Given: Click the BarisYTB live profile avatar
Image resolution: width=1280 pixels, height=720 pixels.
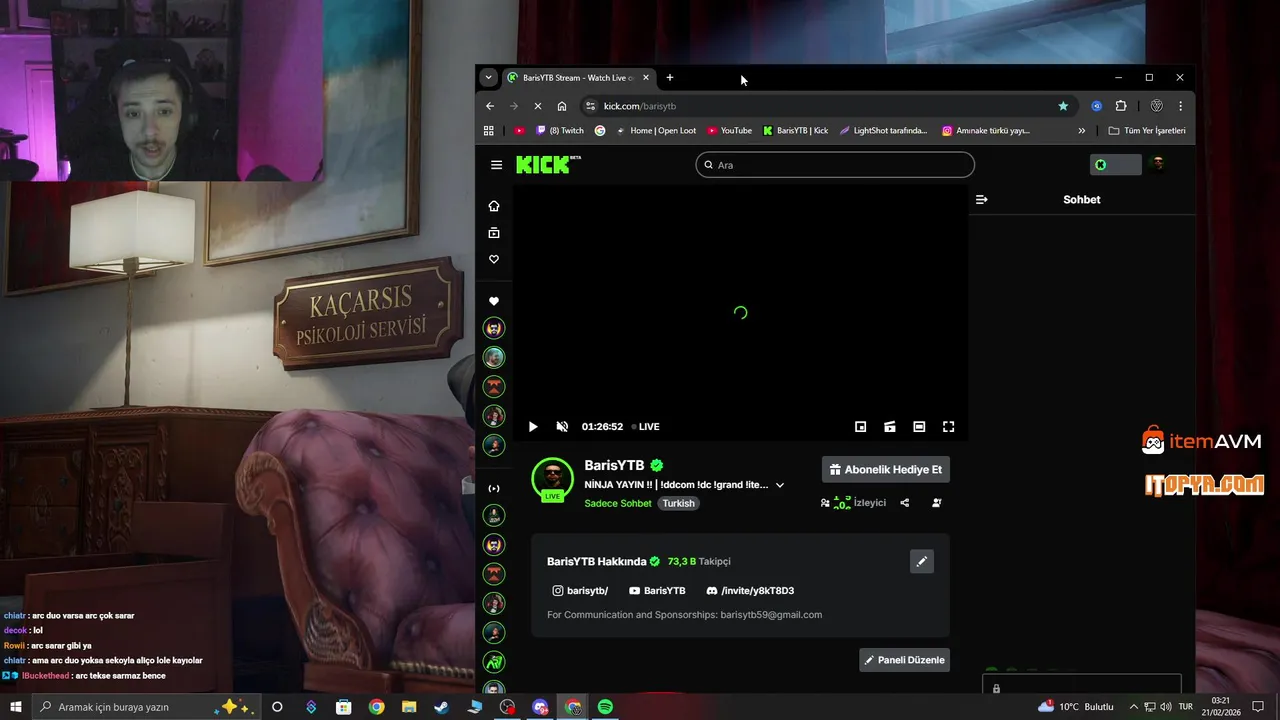Looking at the screenshot, I should tap(552, 479).
